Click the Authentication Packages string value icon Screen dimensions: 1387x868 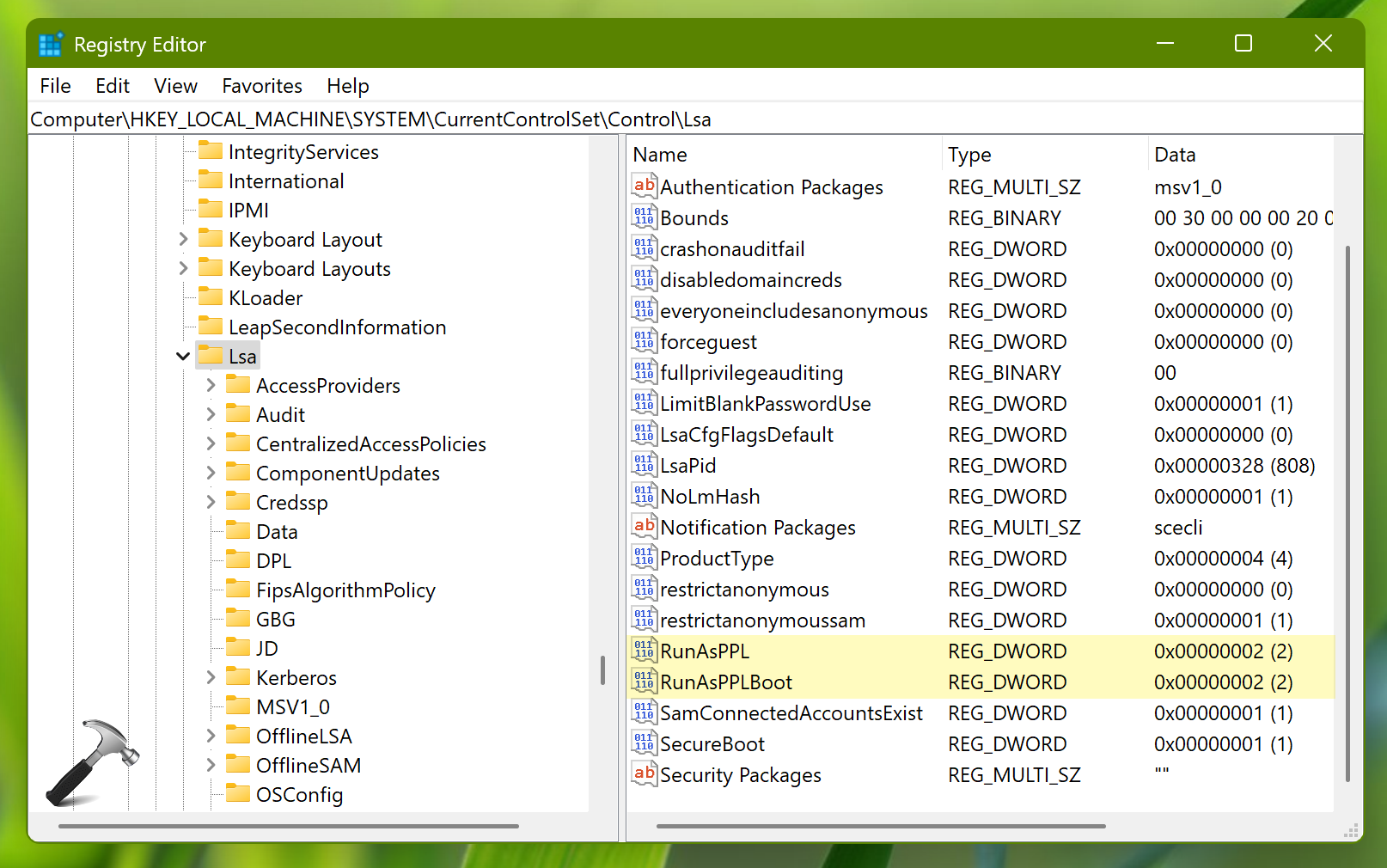[x=644, y=186]
